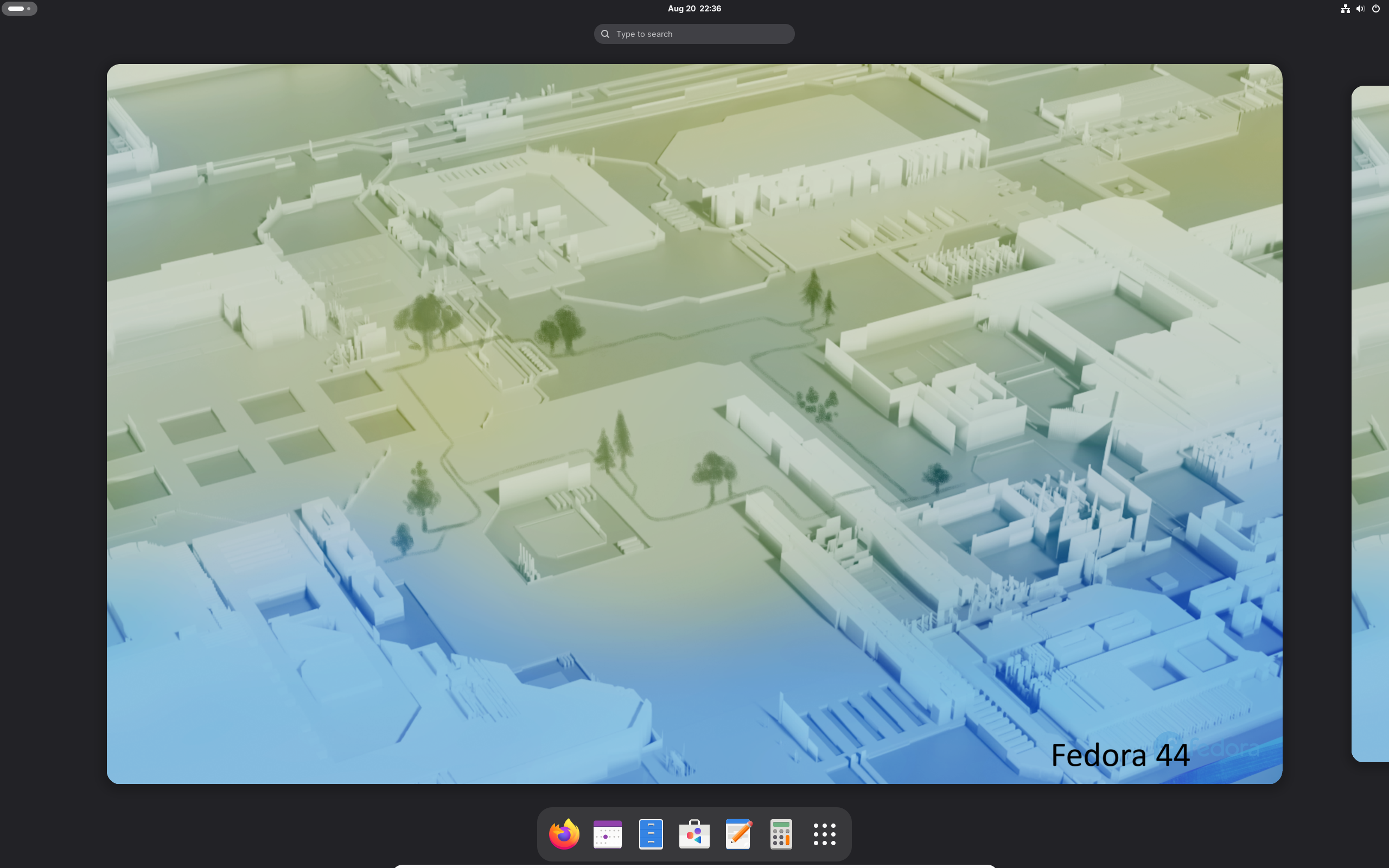Open the Aug 20 22:36 clock menu

694,9
